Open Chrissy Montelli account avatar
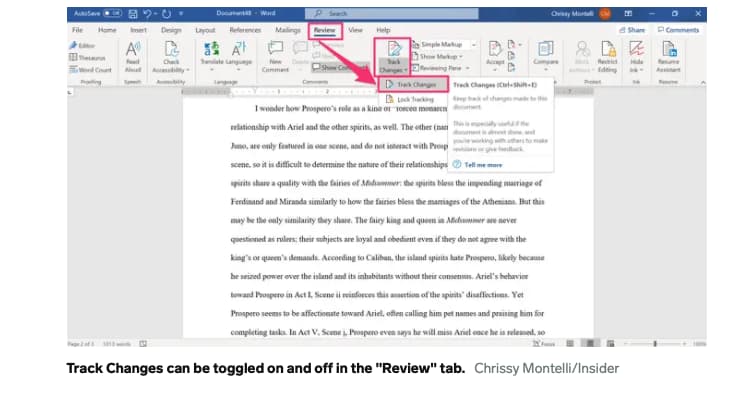745x395 pixels. [605, 13]
